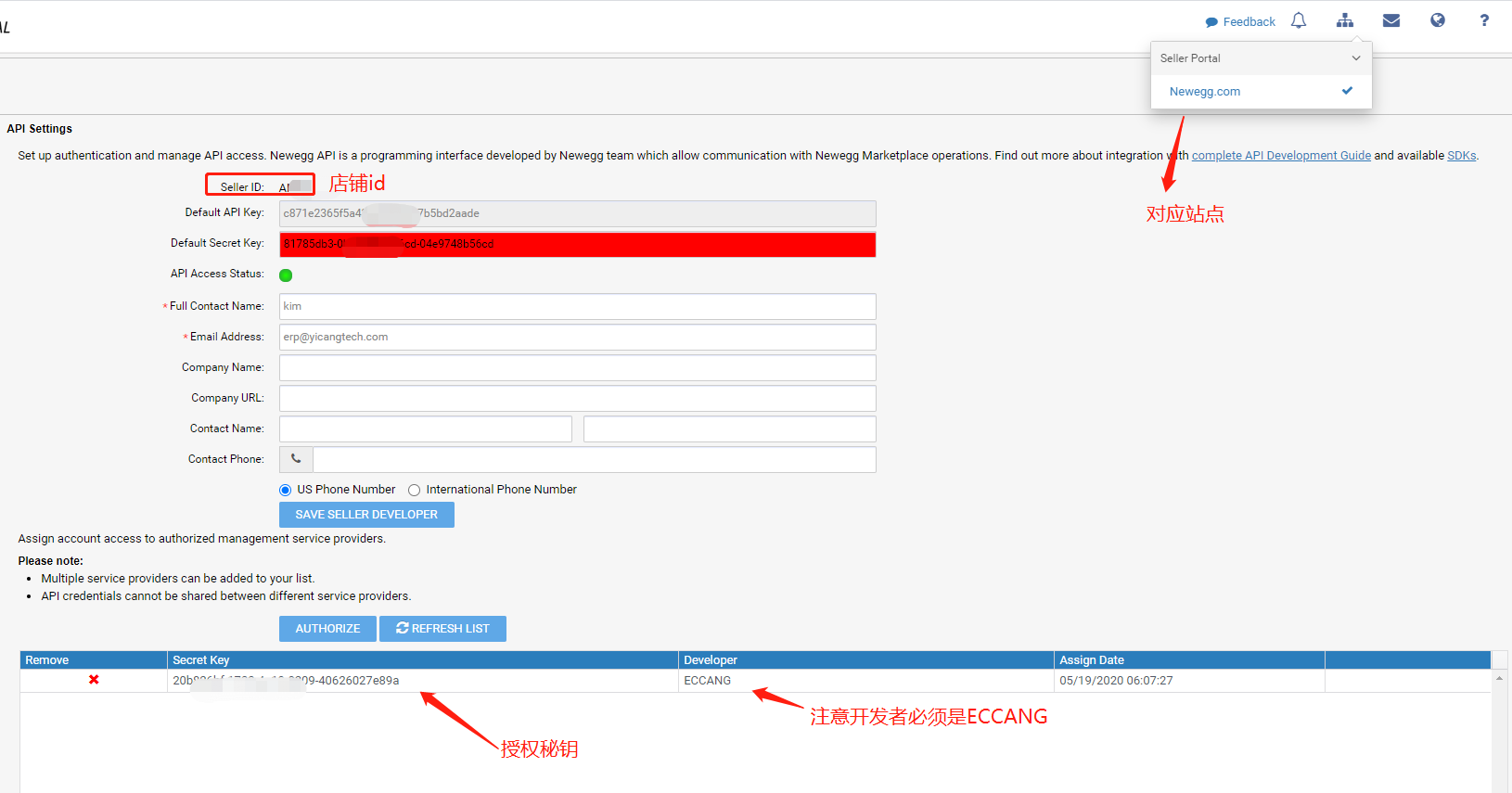Click the REFRESH LIST button

pos(442,629)
